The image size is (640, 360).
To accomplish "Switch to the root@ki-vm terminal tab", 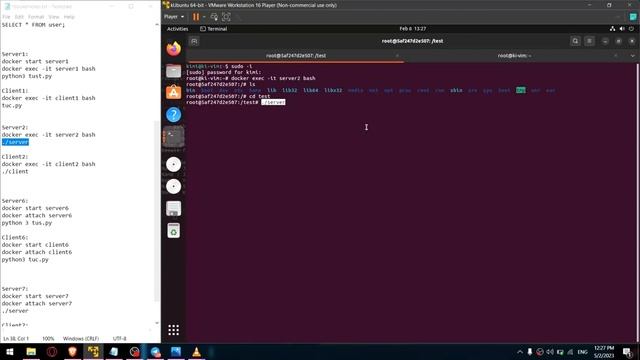I will click(514, 56).
